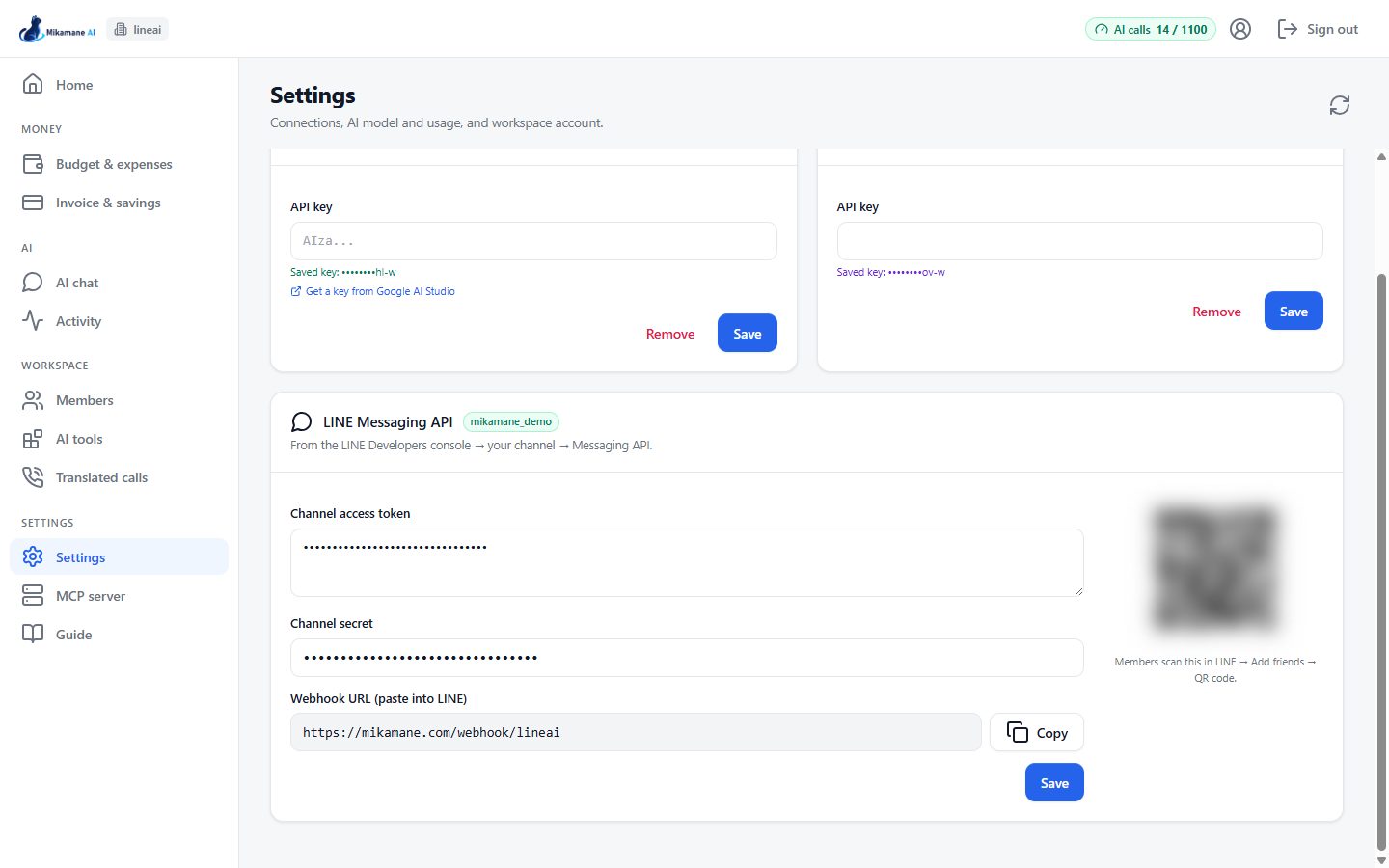The width and height of the screenshot is (1389, 868).
Task: Focus the Channel access token textarea
Action: (x=687, y=562)
